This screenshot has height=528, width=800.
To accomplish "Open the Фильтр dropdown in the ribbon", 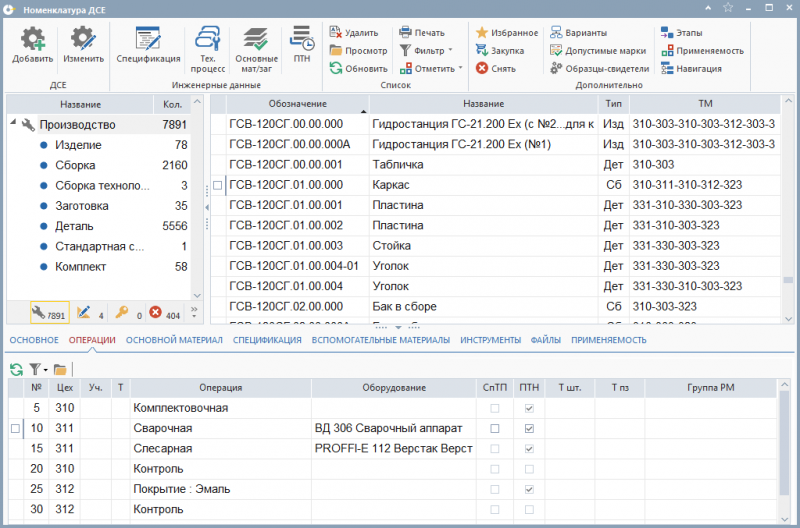I will tap(425, 50).
